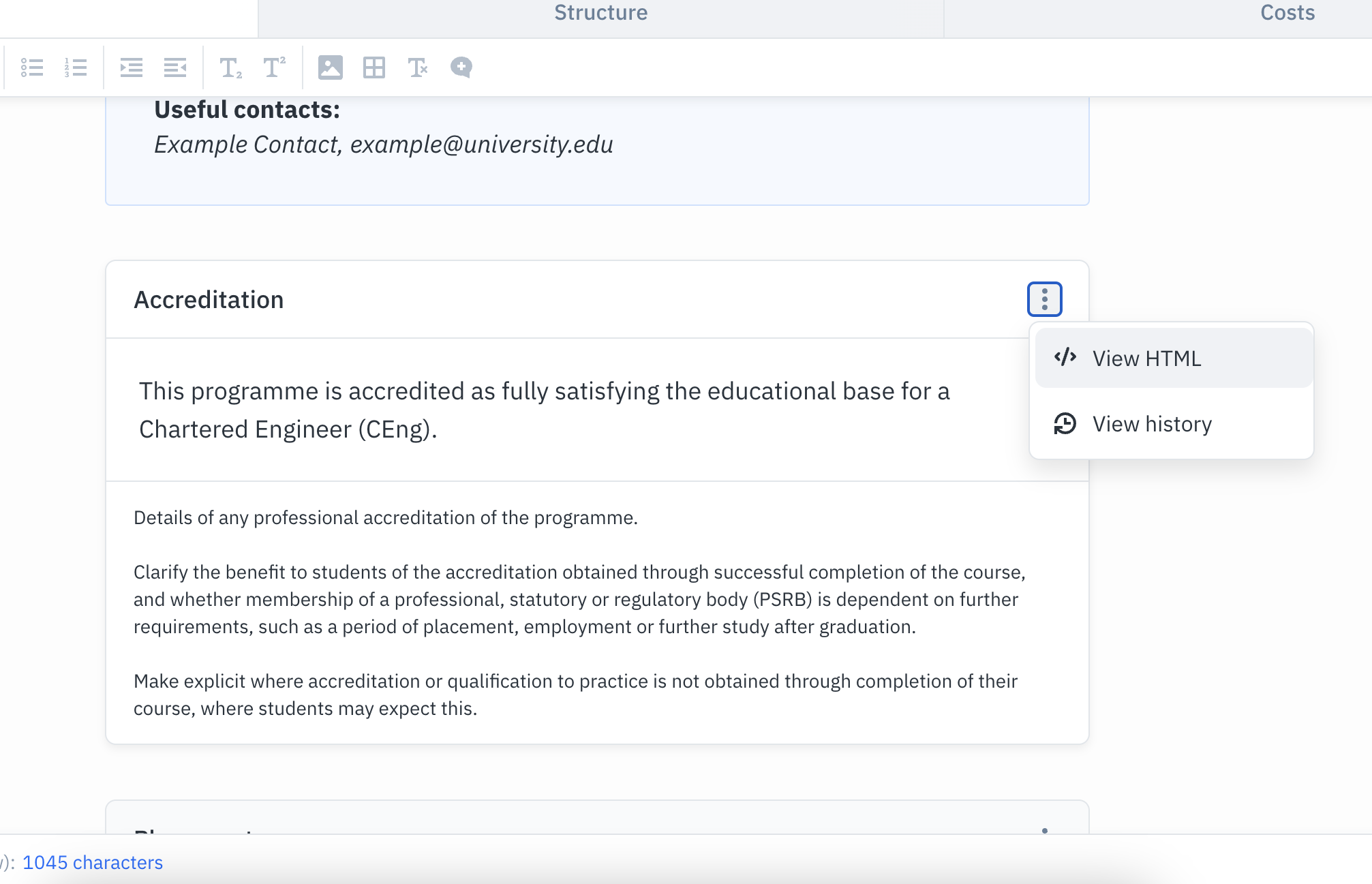Clear formatting with the Tx icon
This screenshot has width=1372, height=884.
point(418,67)
